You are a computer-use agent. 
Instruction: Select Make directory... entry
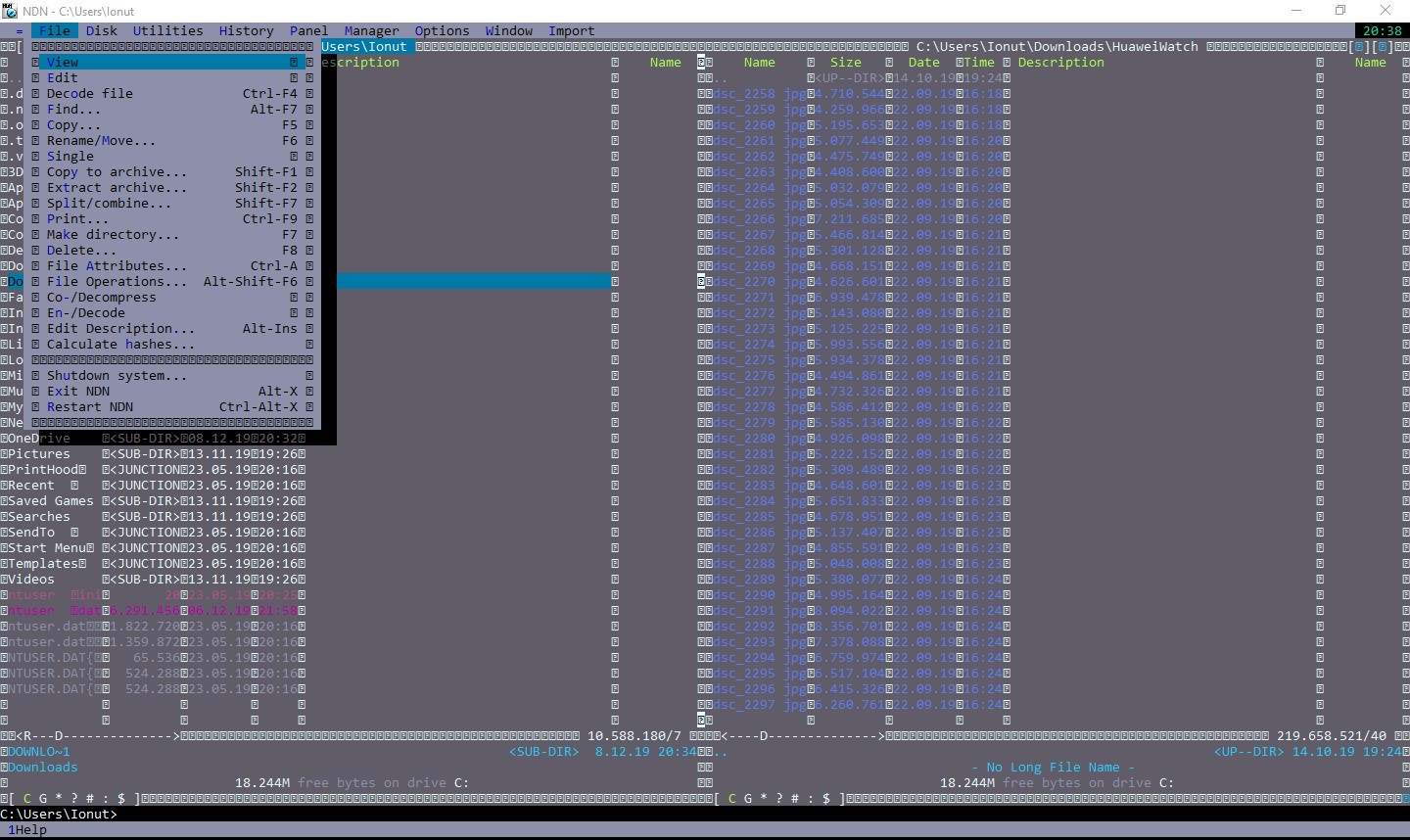(172, 234)
